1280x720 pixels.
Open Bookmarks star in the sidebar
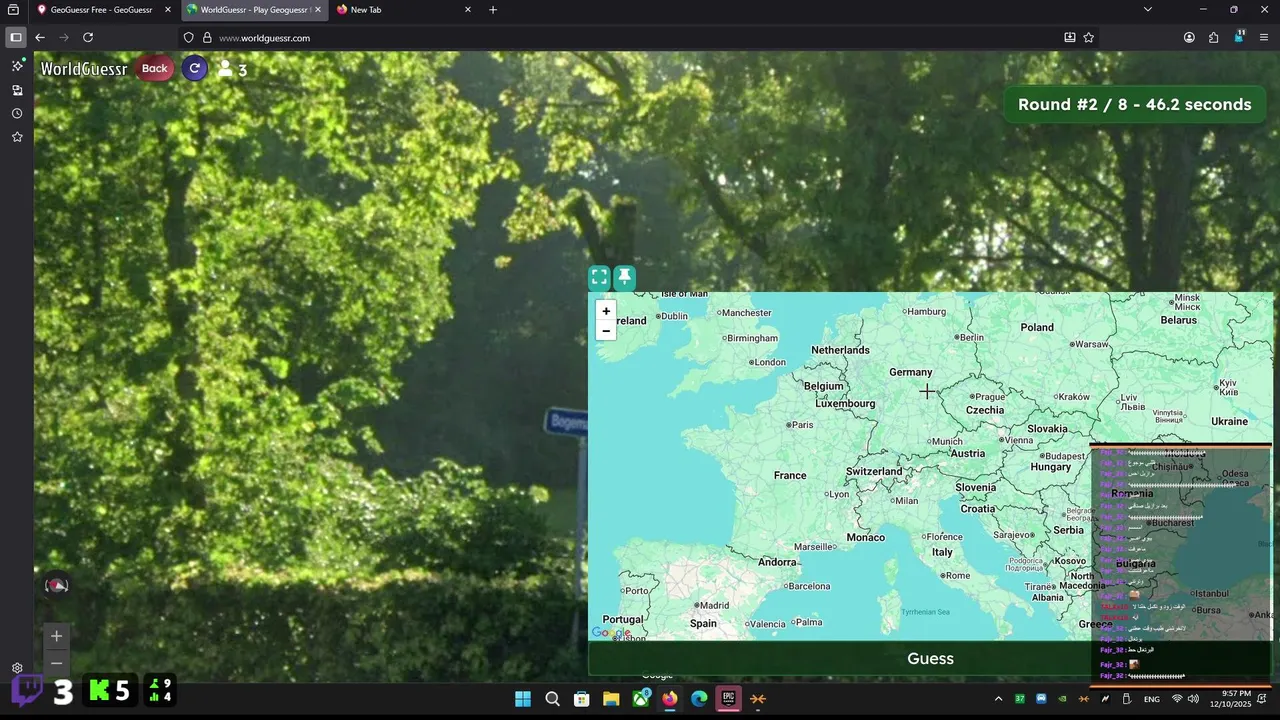pyautogui.click(x=17, y=136)
